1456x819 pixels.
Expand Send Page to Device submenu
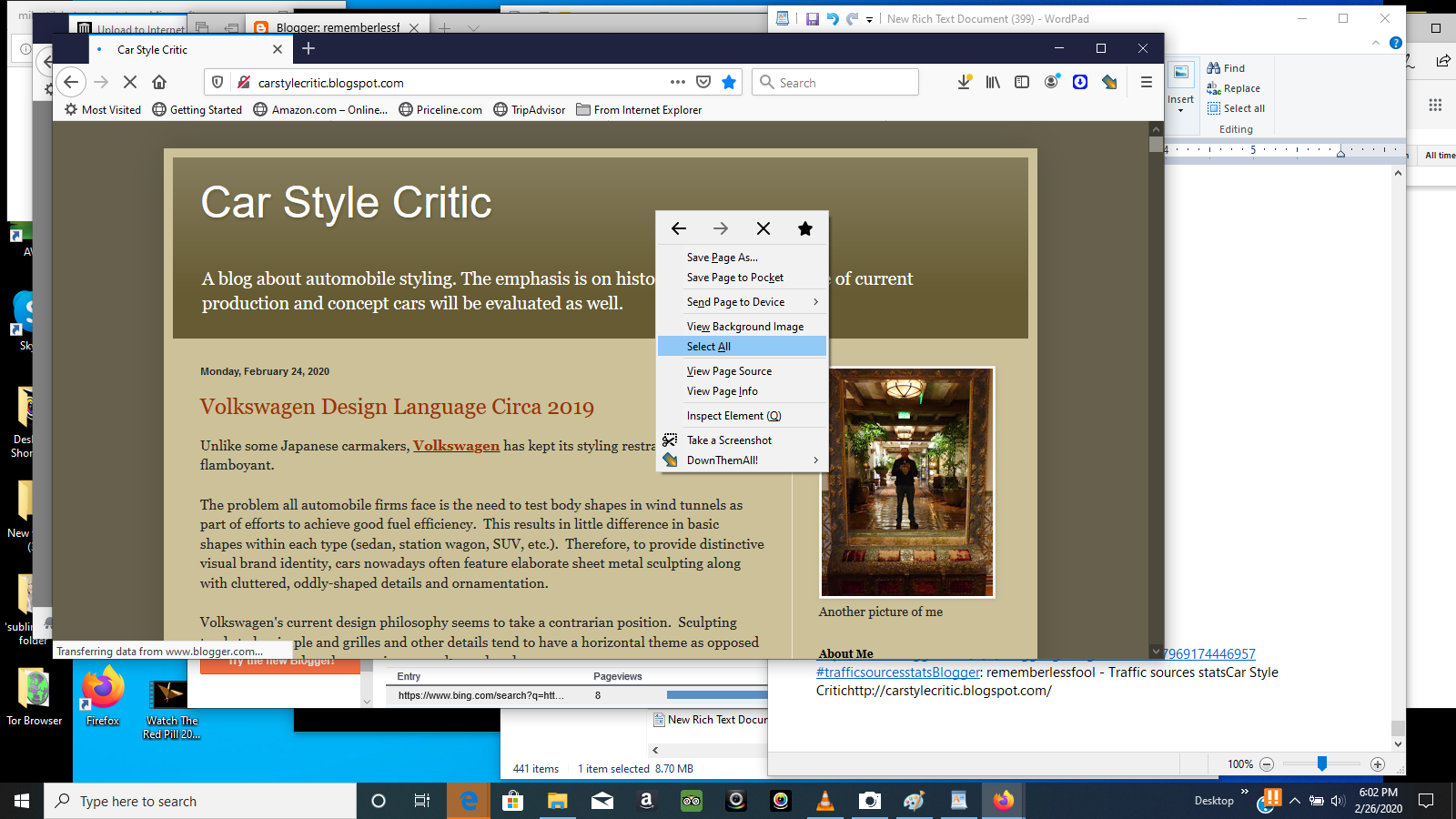[x=742, y=302]
